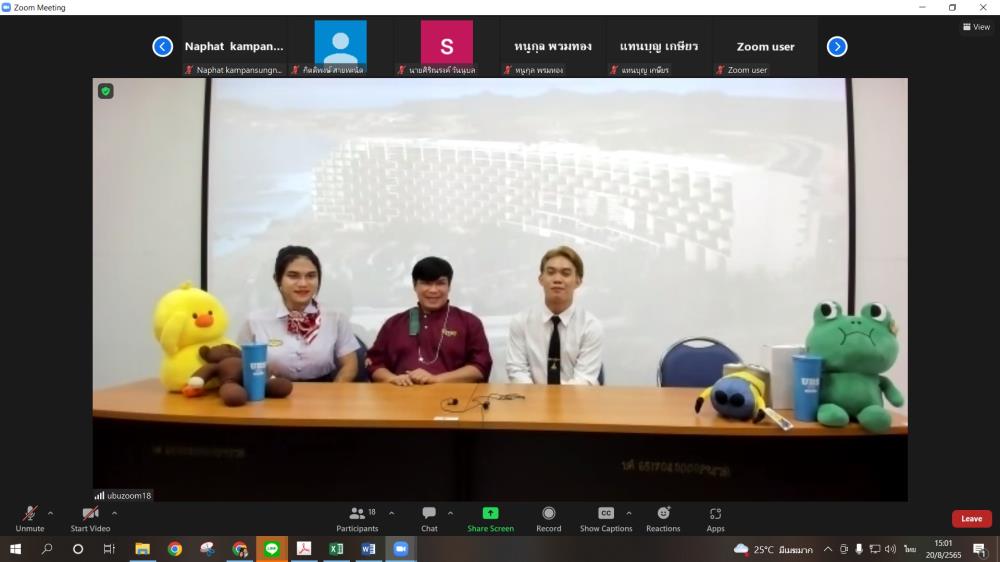Show hidden system tray icons
The height and width of the screenshot is (562, 1000).
click(x=827, y=549)
